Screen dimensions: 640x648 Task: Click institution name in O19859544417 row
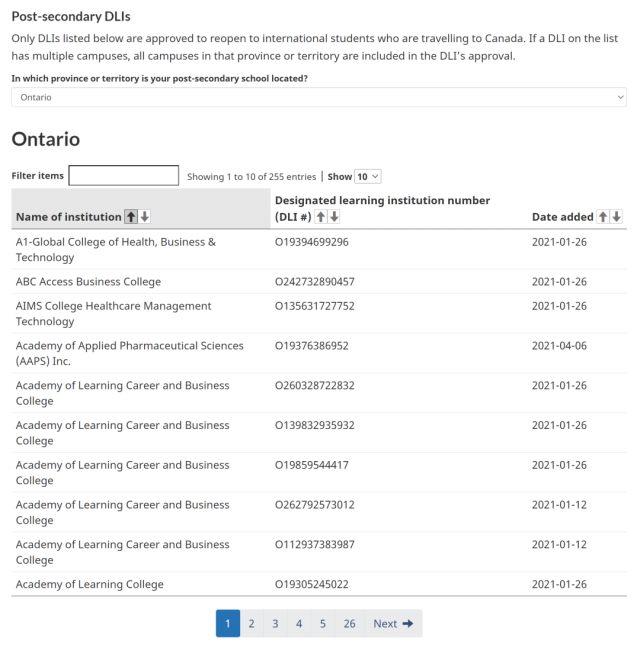(123, 473)
